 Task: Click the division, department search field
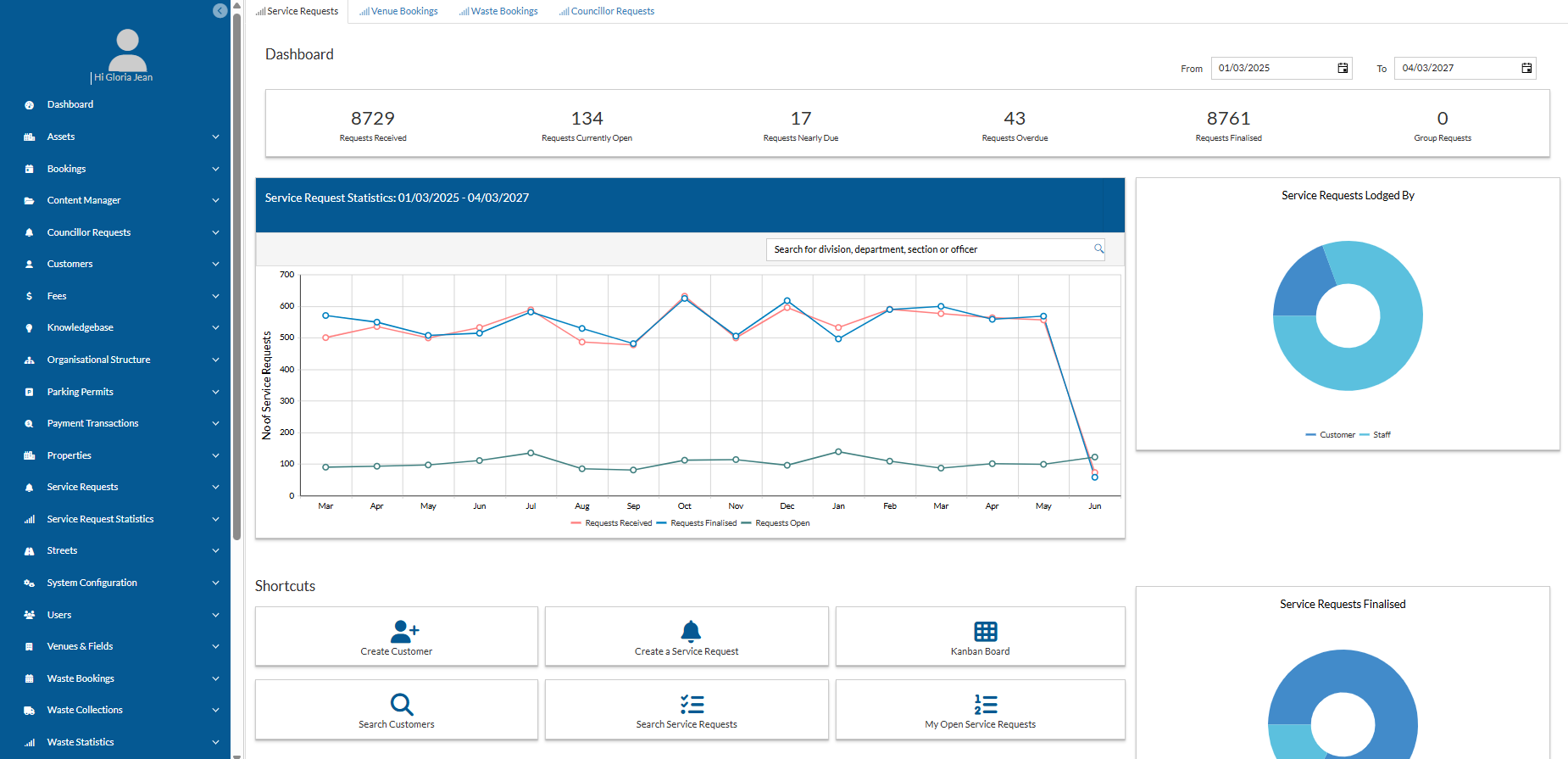coord(935,249)
